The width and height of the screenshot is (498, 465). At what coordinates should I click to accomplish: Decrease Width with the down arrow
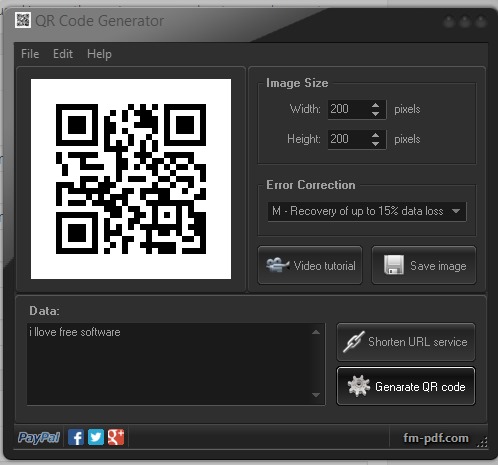click(375, 114)
